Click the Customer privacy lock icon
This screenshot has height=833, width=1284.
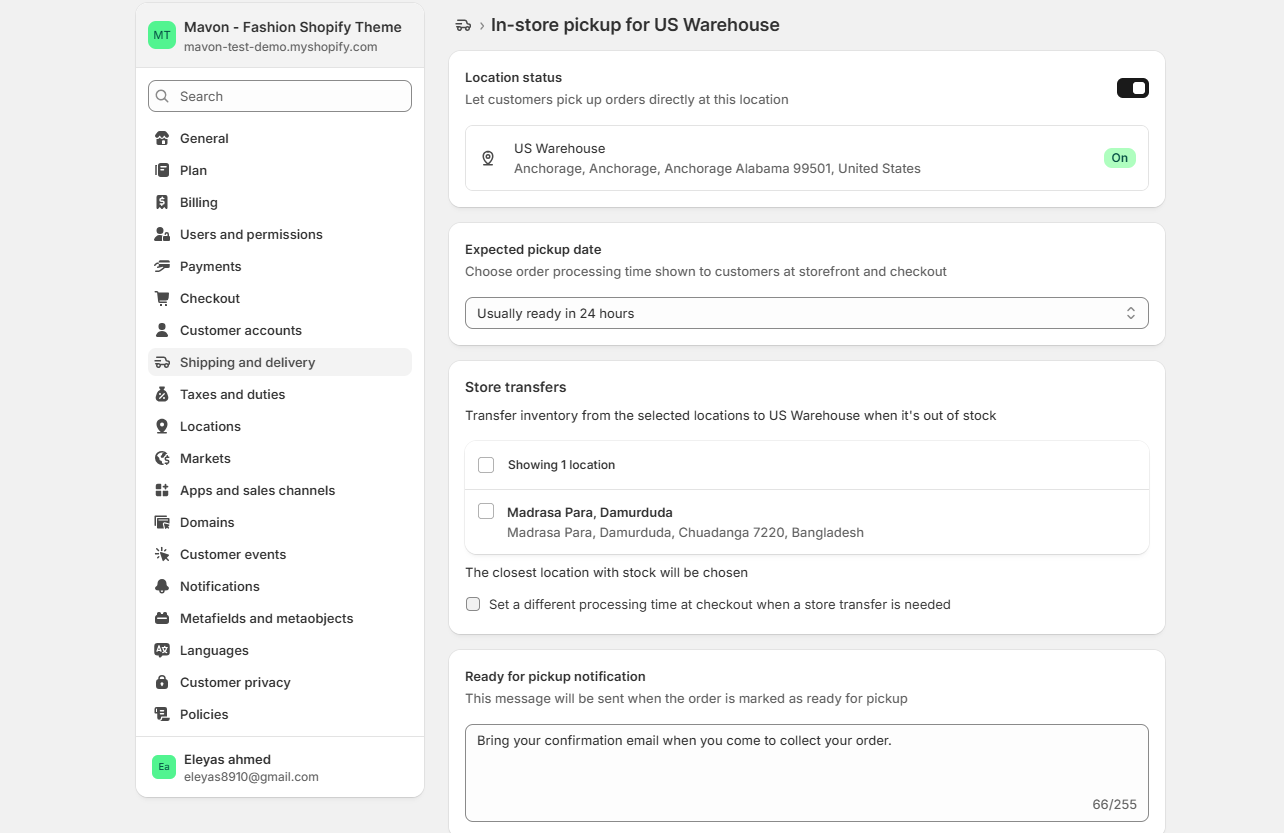(x=162, y=682)
